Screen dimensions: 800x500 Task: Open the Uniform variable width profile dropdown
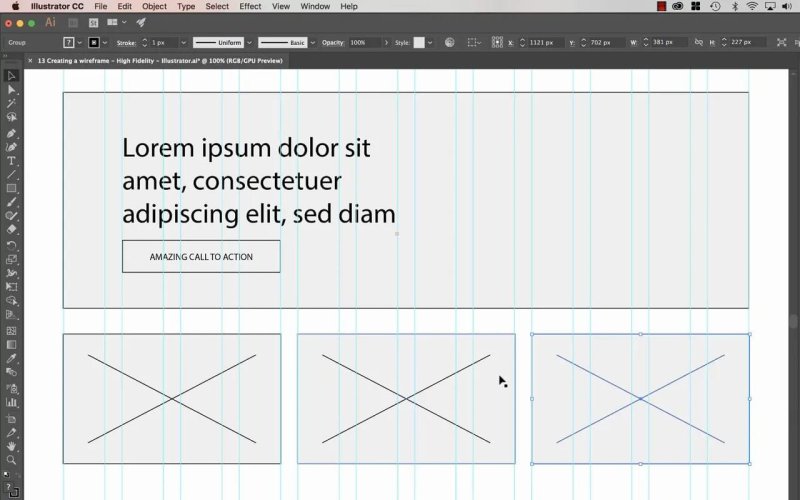pyautogui.click(x=249, y=43)
